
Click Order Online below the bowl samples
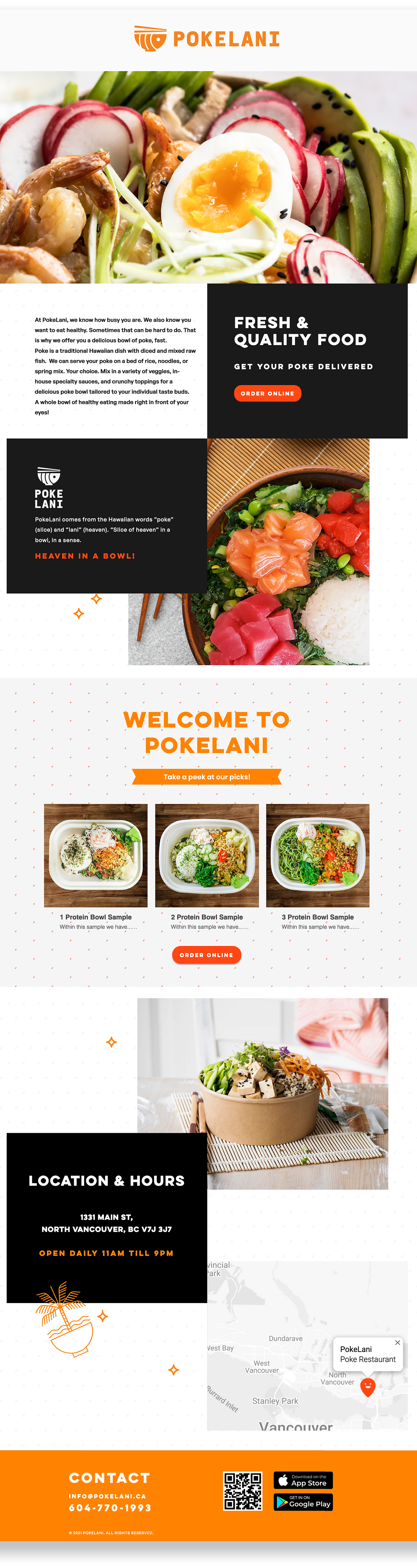pos(207,955)
